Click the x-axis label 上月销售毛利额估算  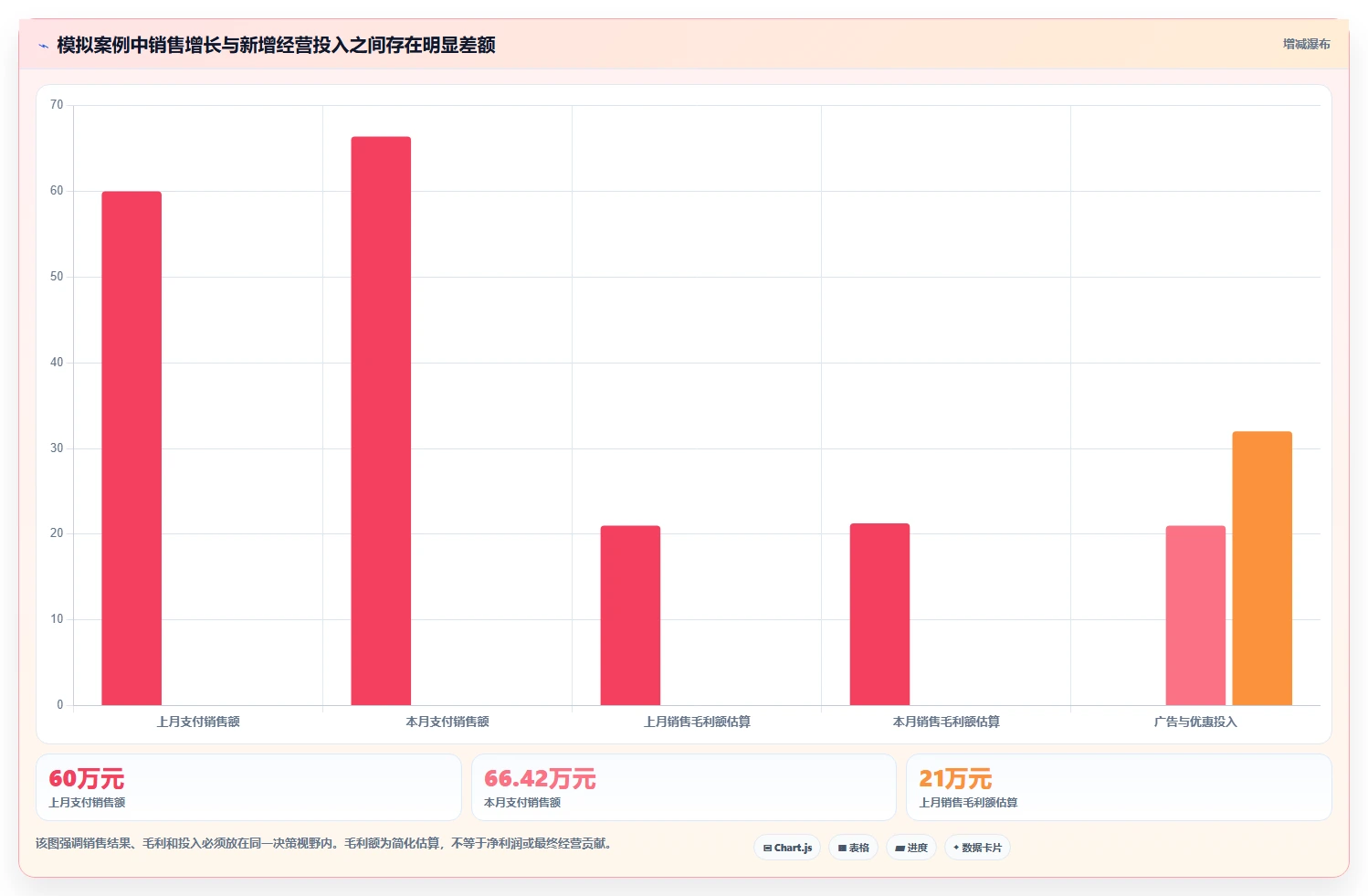coord(697,722)
